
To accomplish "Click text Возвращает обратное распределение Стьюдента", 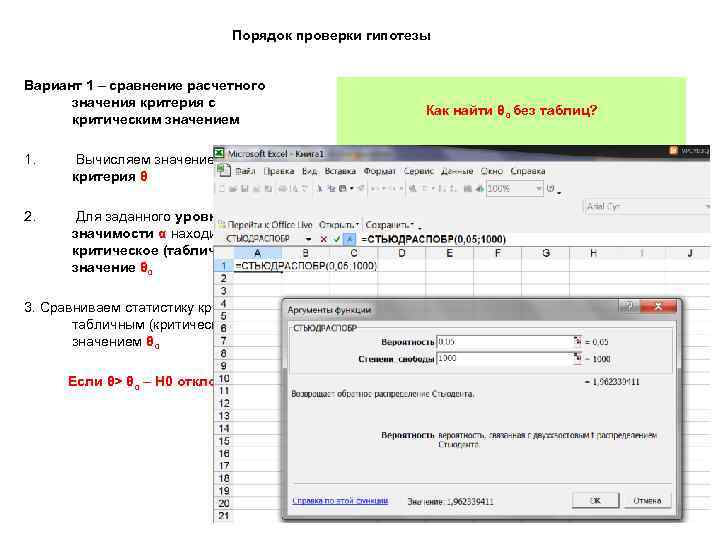I will coord(382,394).
